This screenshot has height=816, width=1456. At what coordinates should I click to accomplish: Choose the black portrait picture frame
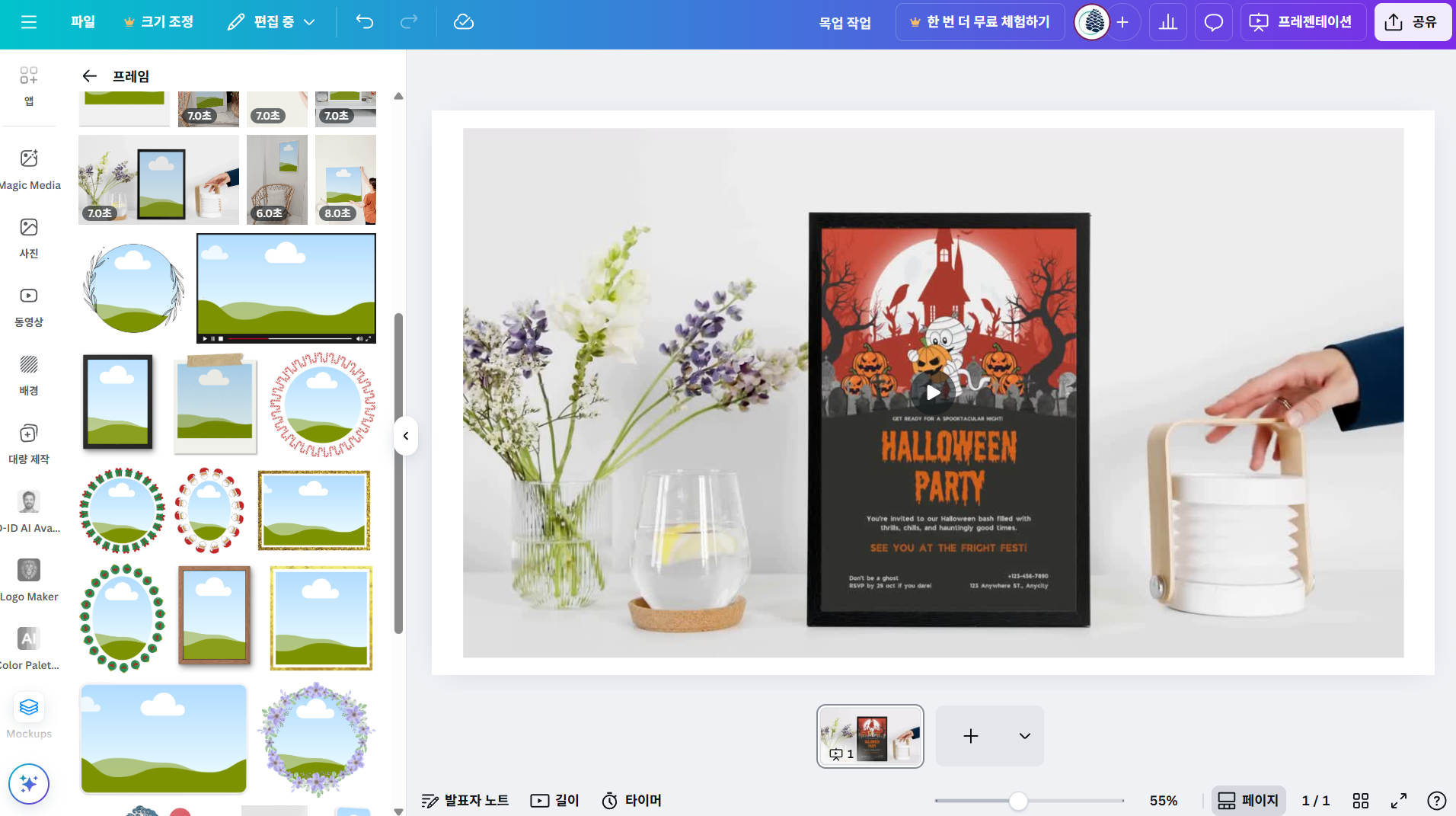point(118,402)
